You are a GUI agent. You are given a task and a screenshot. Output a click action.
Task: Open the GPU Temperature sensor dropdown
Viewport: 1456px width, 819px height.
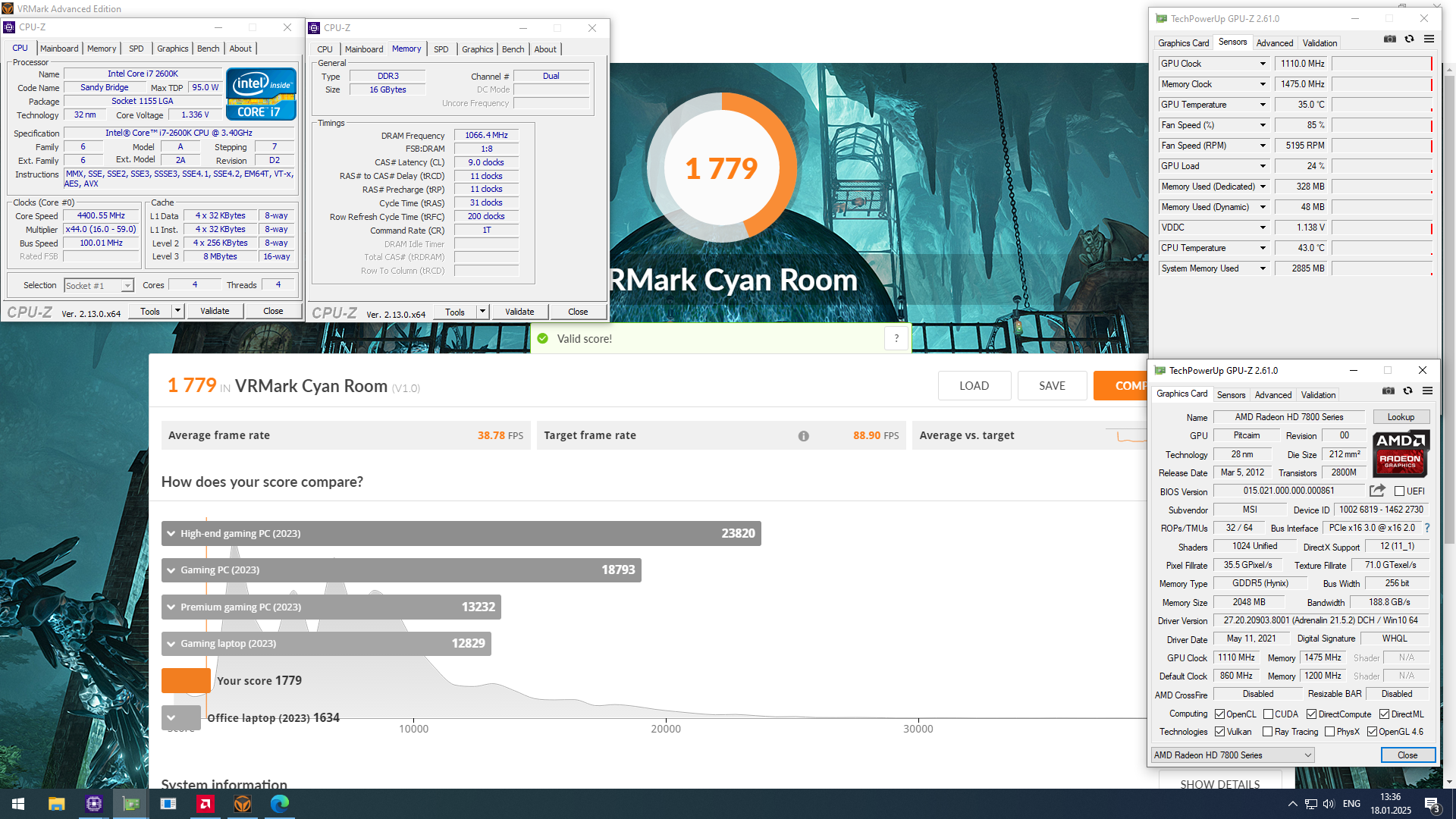tap(1263, 105)
